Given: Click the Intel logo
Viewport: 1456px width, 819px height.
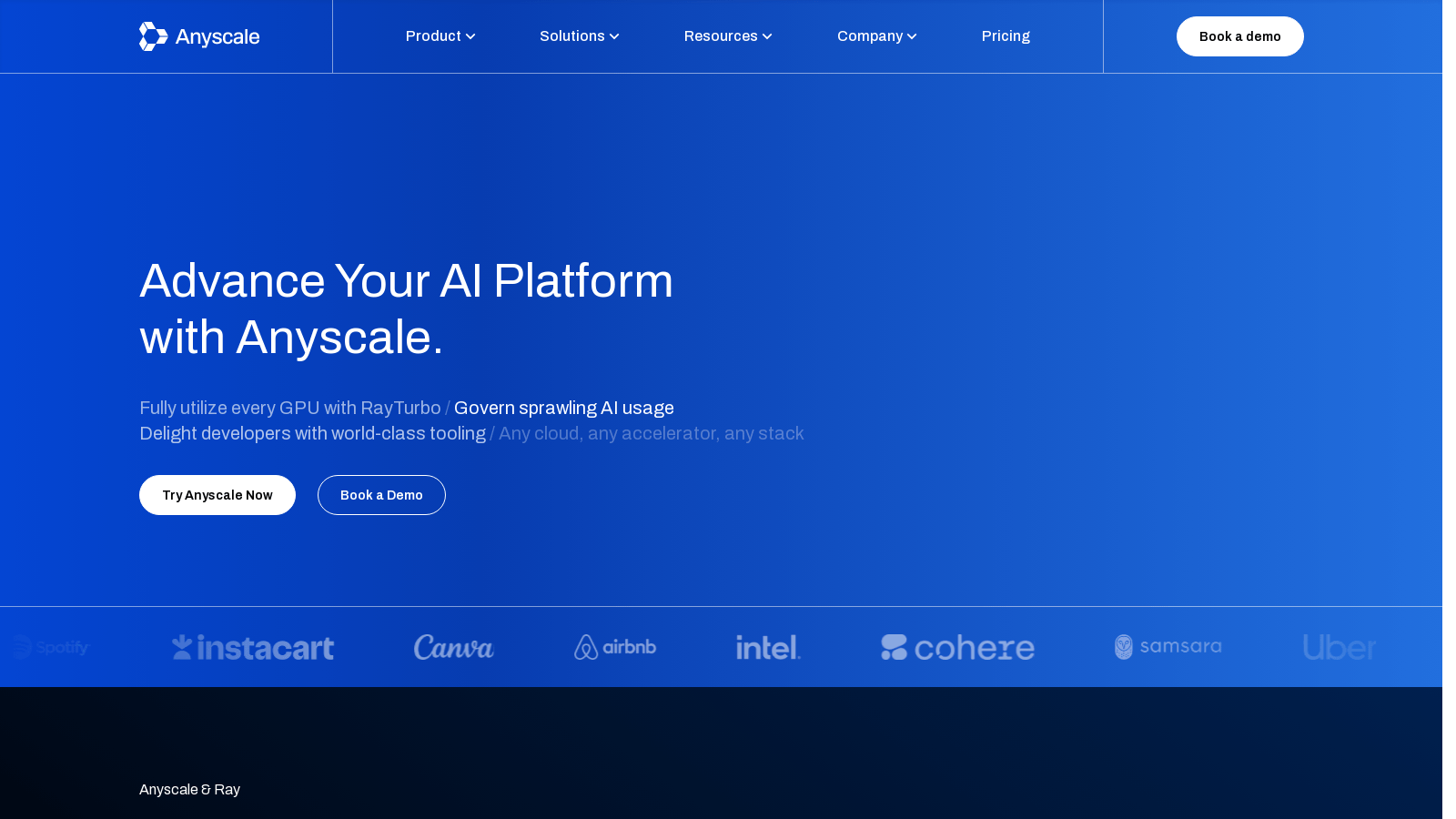Looking at the screenshot, I should (769, 647).
